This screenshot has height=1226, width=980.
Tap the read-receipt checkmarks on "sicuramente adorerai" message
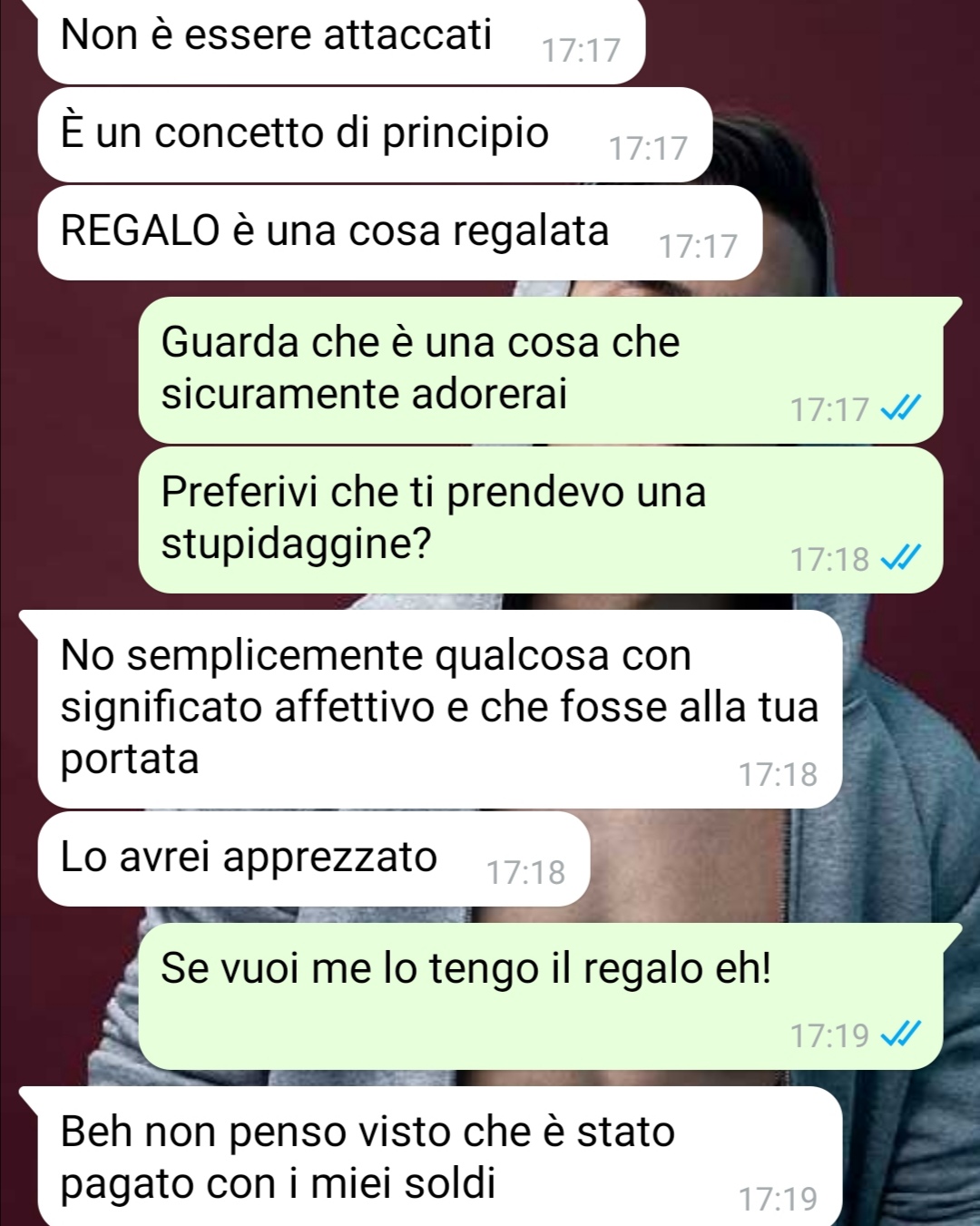[x=902, y=409]
